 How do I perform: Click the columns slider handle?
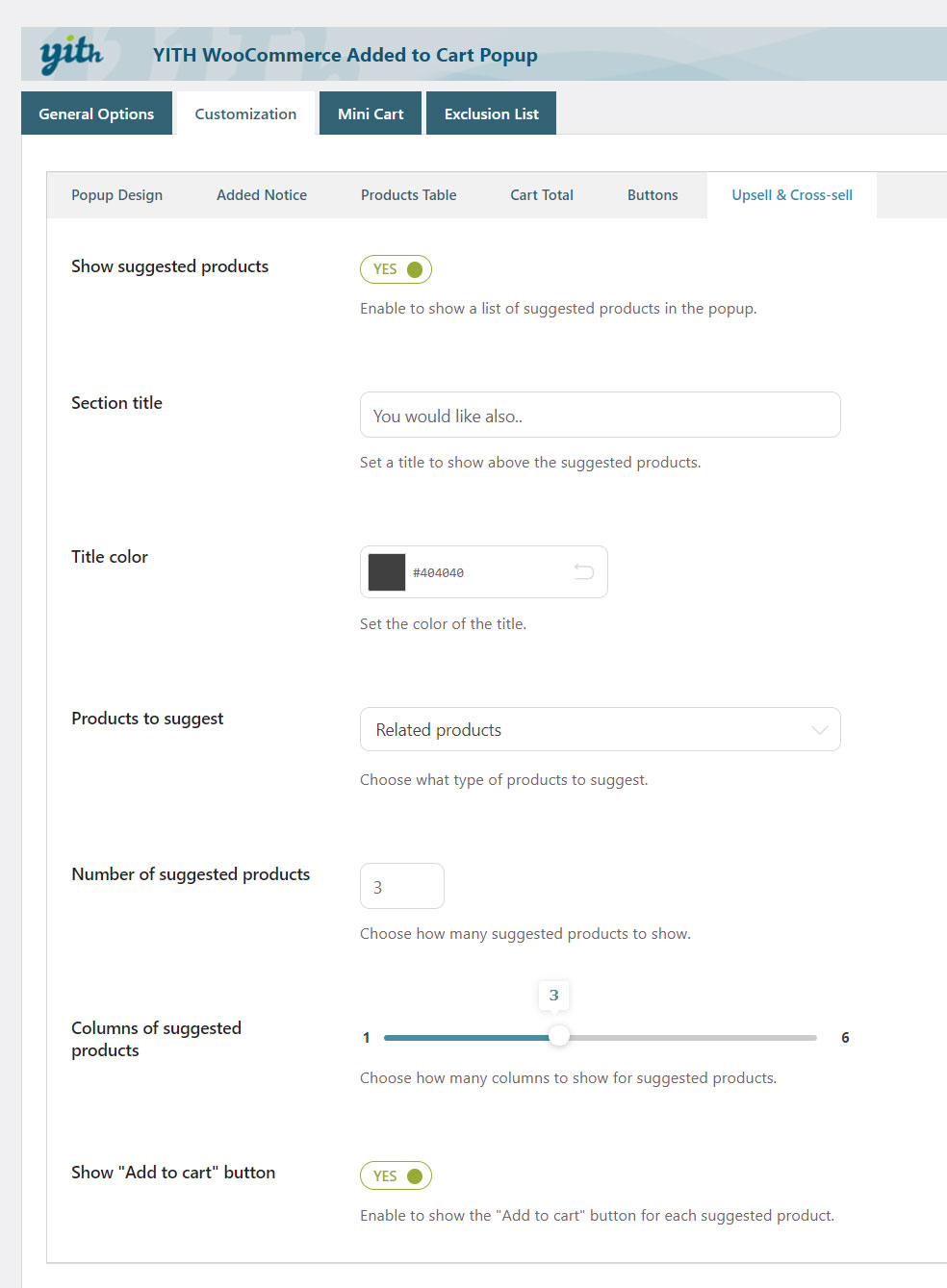558,1036
